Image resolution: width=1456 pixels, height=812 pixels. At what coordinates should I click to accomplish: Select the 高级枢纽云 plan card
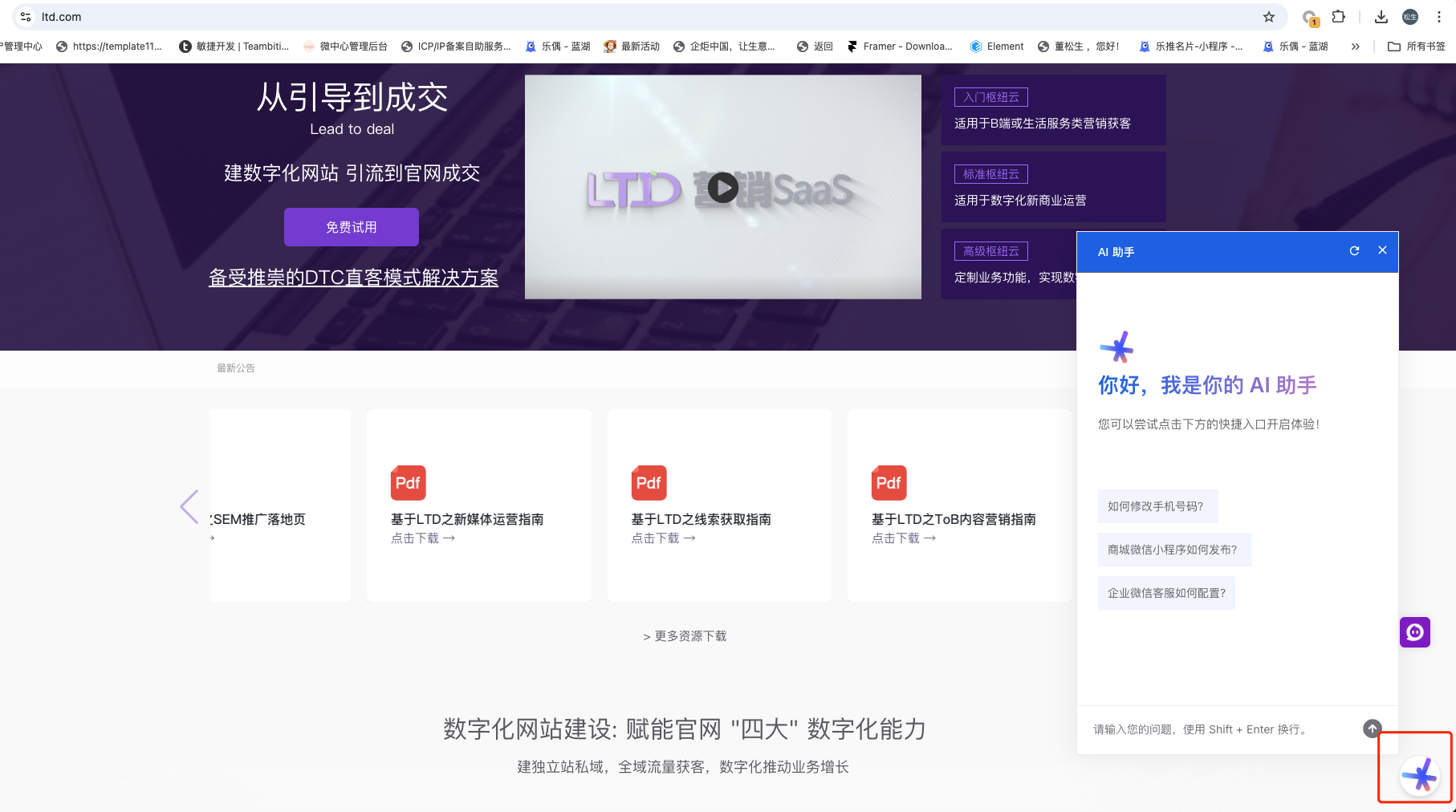coord(1009,264)
